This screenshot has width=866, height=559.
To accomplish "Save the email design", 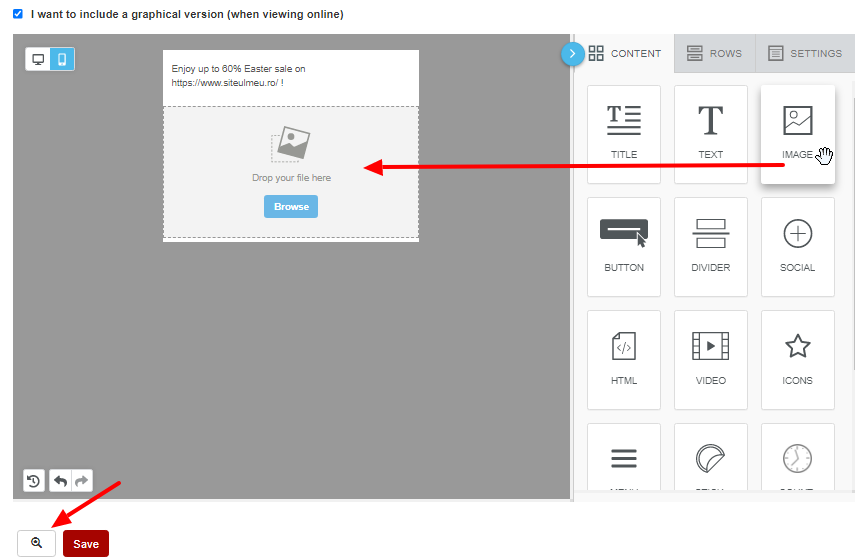I will click(86, 544).
